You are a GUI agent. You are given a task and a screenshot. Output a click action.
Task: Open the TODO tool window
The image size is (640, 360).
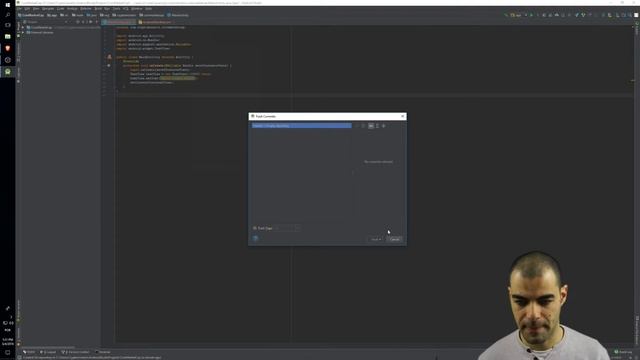coord(29,352)
